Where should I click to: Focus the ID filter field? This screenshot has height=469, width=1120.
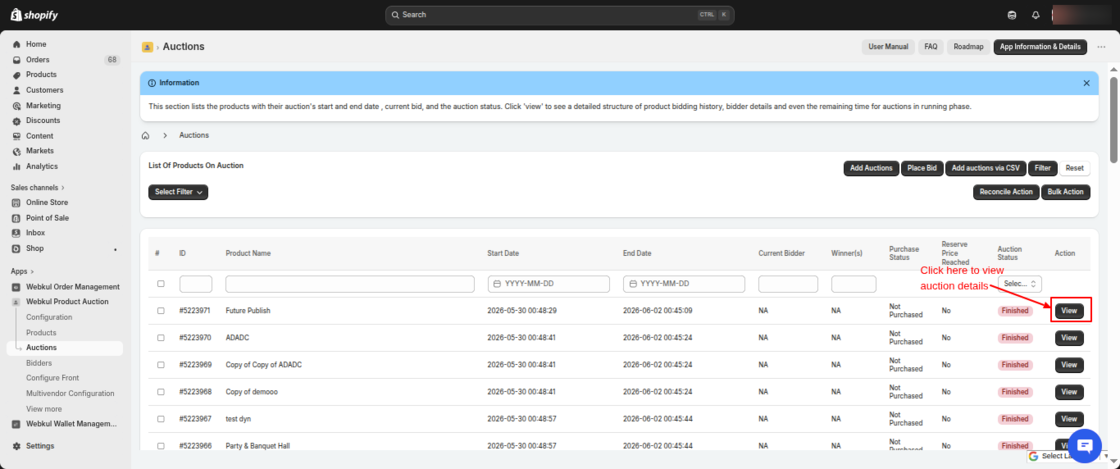(196, 284)
